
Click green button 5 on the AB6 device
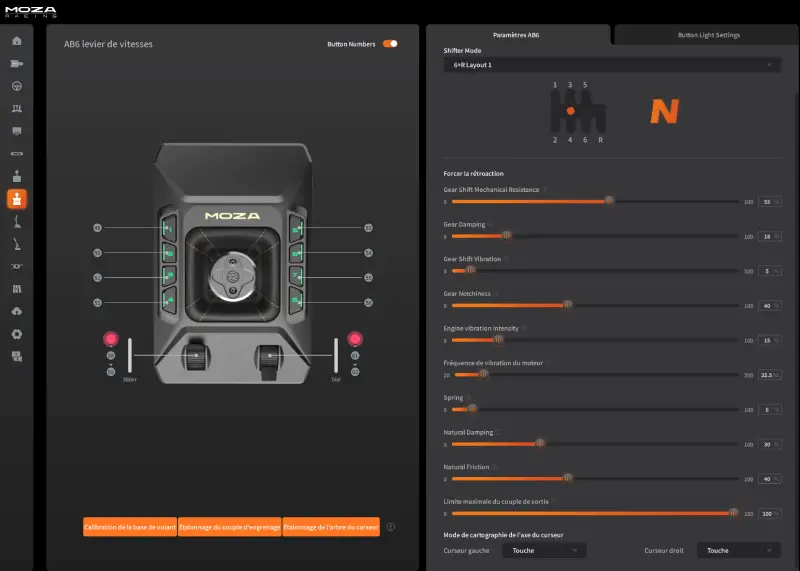tap(296, 228)
